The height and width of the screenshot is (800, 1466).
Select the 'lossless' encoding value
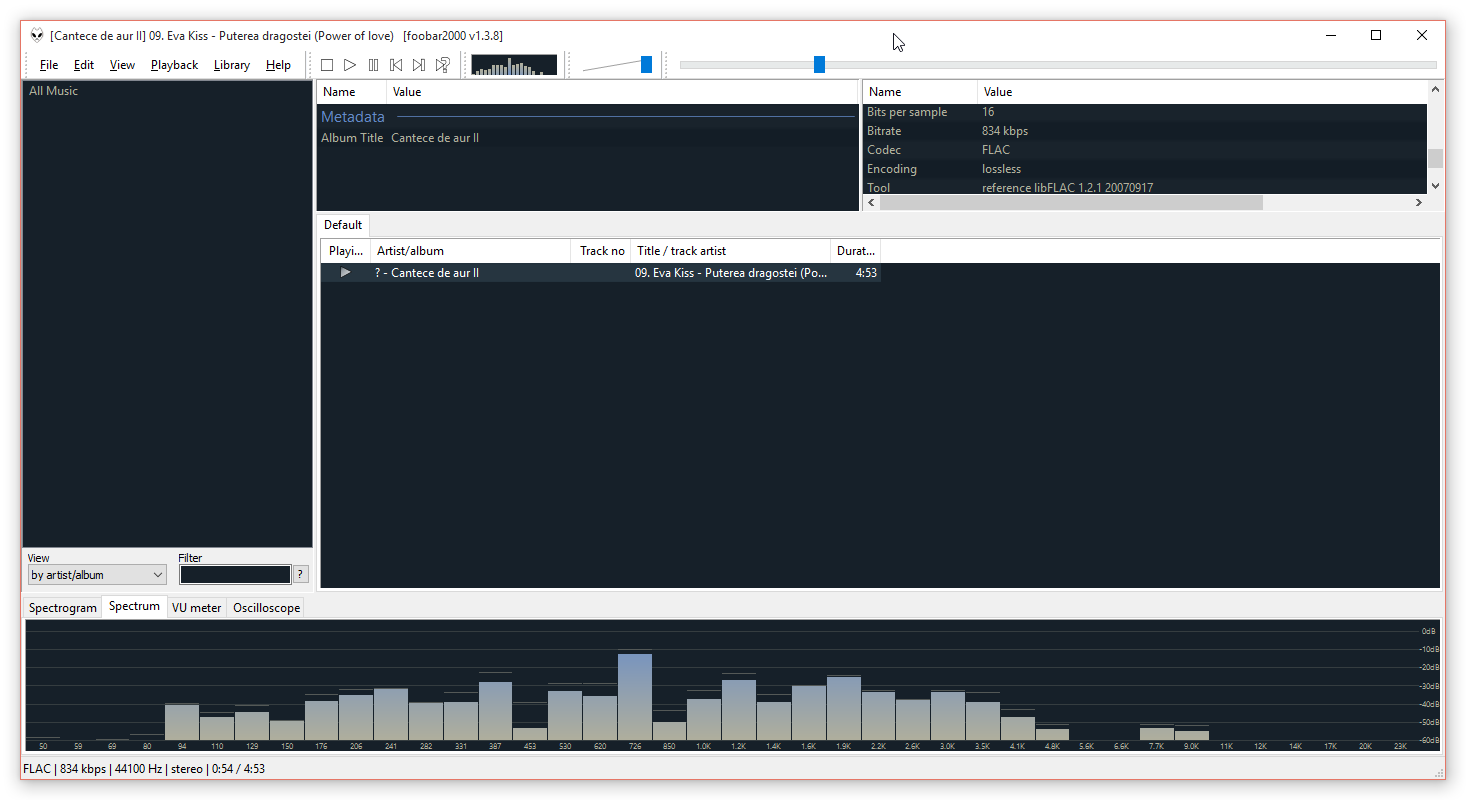(x=1001, y=169)
